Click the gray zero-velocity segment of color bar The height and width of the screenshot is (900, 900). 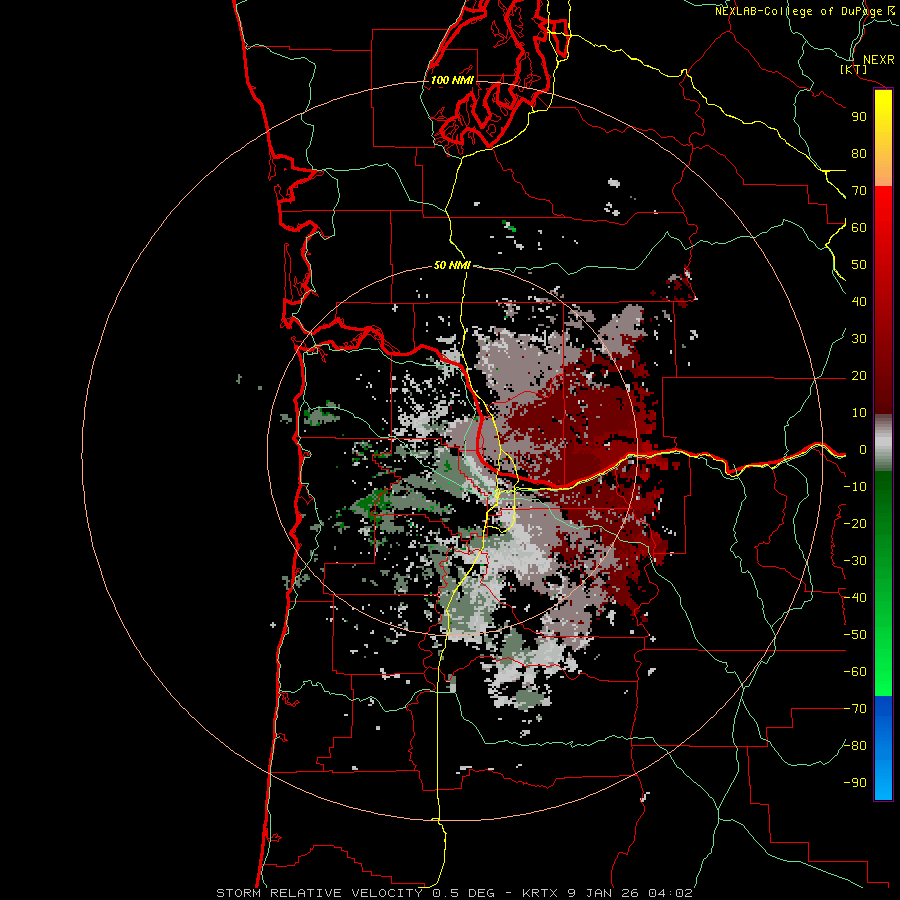tap(883, 443)
